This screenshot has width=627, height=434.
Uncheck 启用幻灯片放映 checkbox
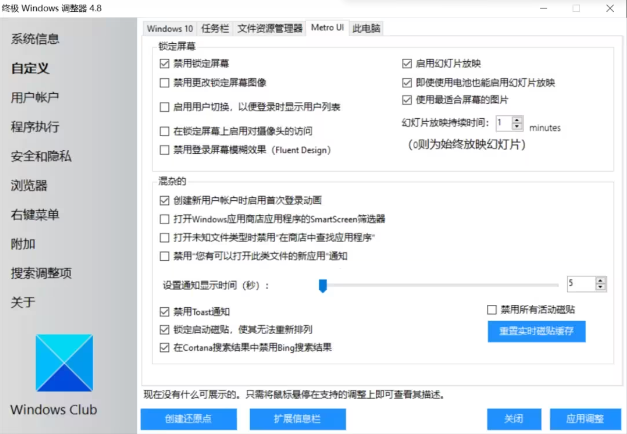(407, 64)
